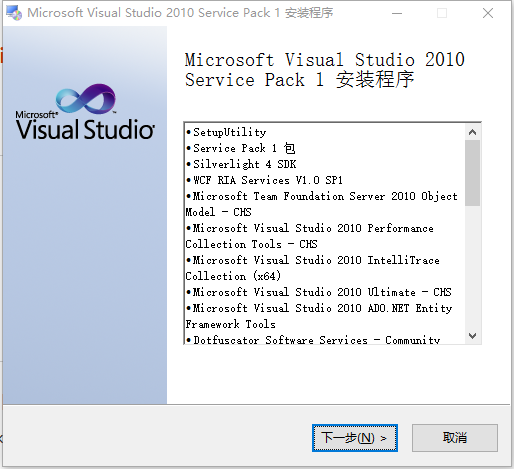Click the scroll up arrow in component list
Viewport: 514px width, 469px height.
click(x=472, y=132)
